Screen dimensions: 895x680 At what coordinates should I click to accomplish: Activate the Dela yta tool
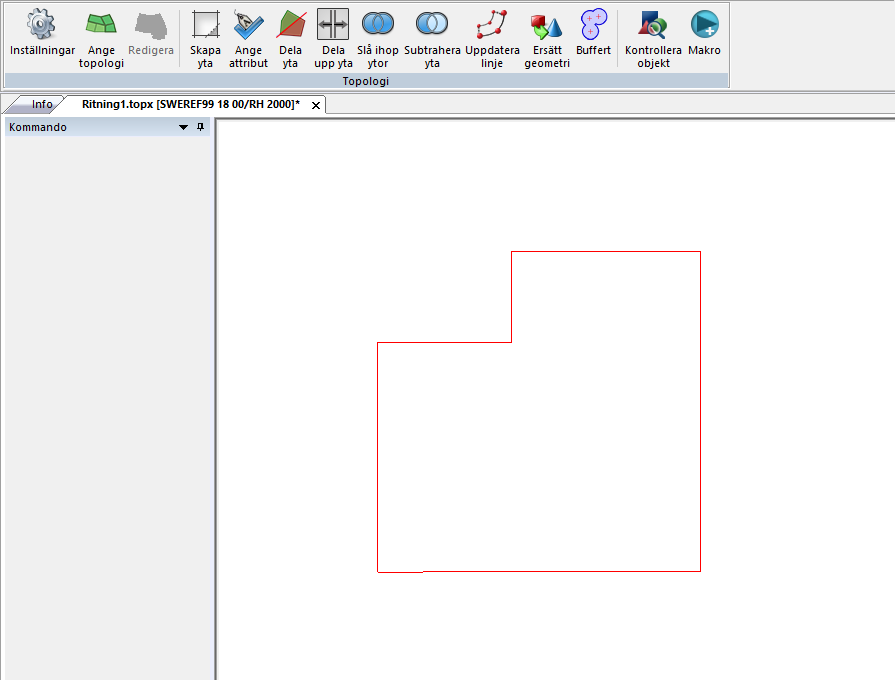290,38
